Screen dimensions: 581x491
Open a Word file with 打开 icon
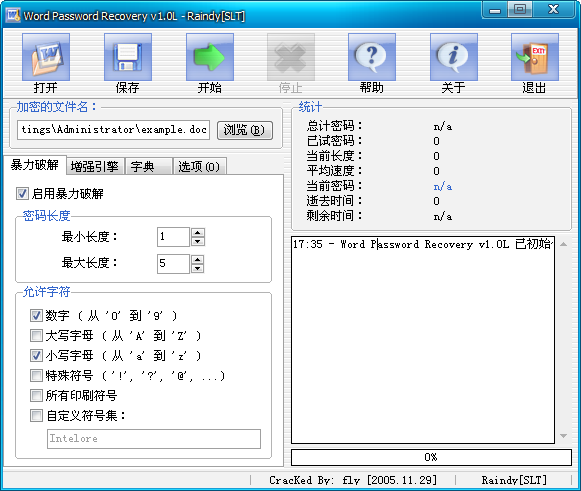(x=46, y=57)
